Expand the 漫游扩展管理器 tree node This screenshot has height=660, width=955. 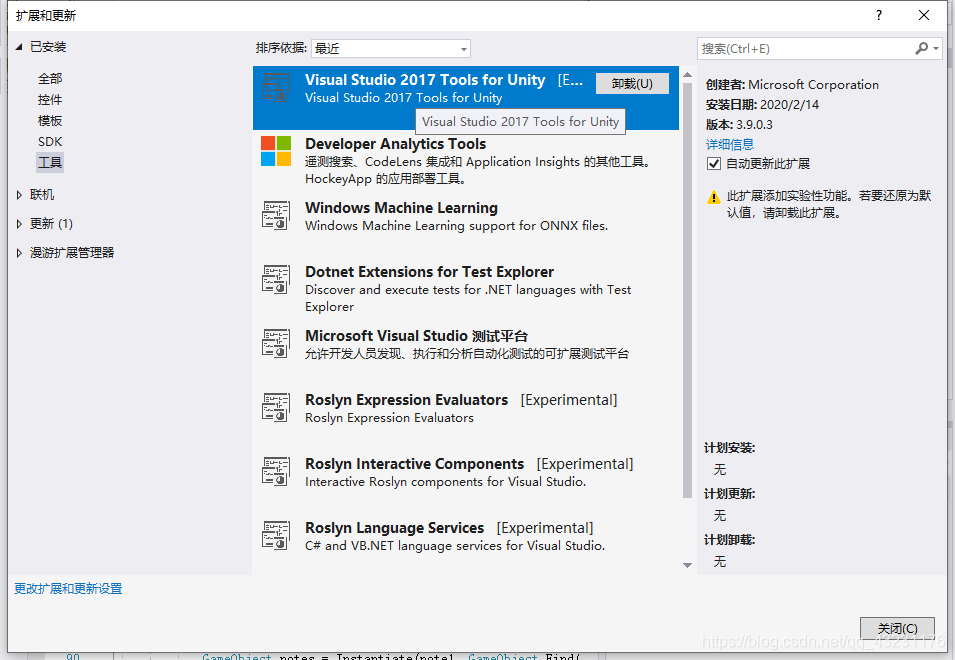pyautogui.click(x=19, y=253)
